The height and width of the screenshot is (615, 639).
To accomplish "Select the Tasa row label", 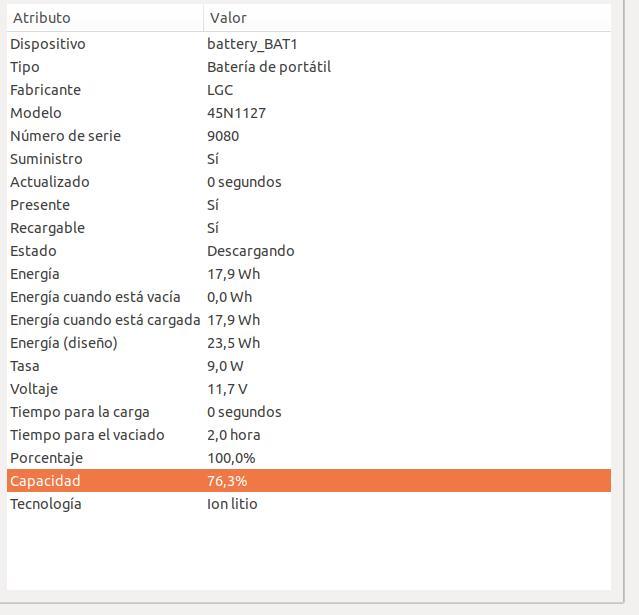I will 25,366.
